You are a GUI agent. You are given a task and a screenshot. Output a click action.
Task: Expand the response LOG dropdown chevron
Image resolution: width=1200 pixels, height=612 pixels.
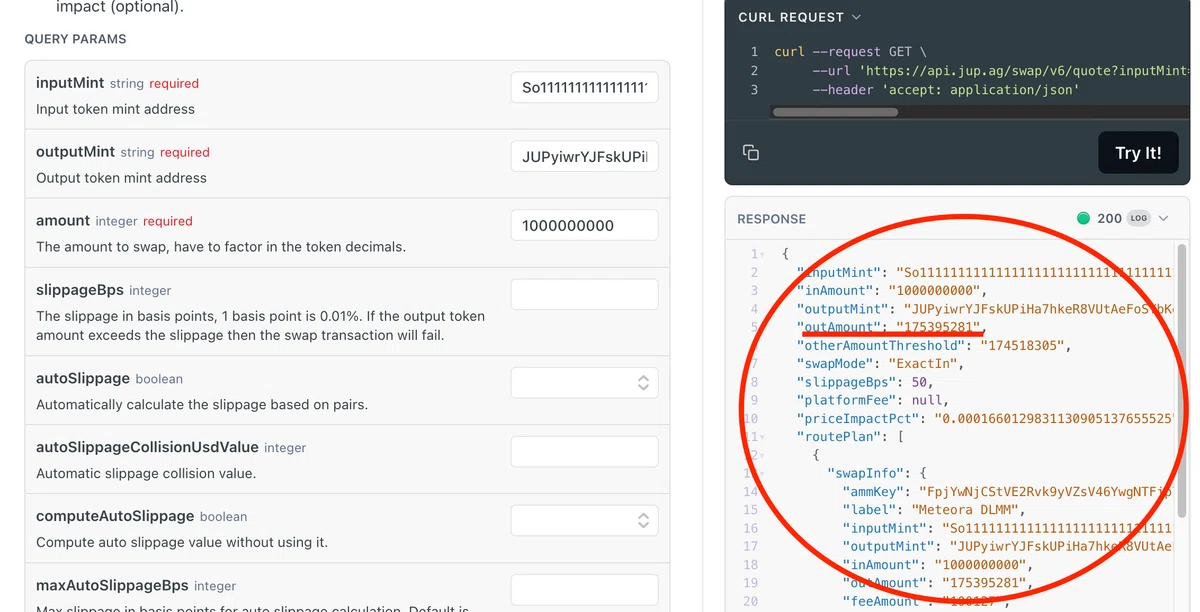(1163, 218)
